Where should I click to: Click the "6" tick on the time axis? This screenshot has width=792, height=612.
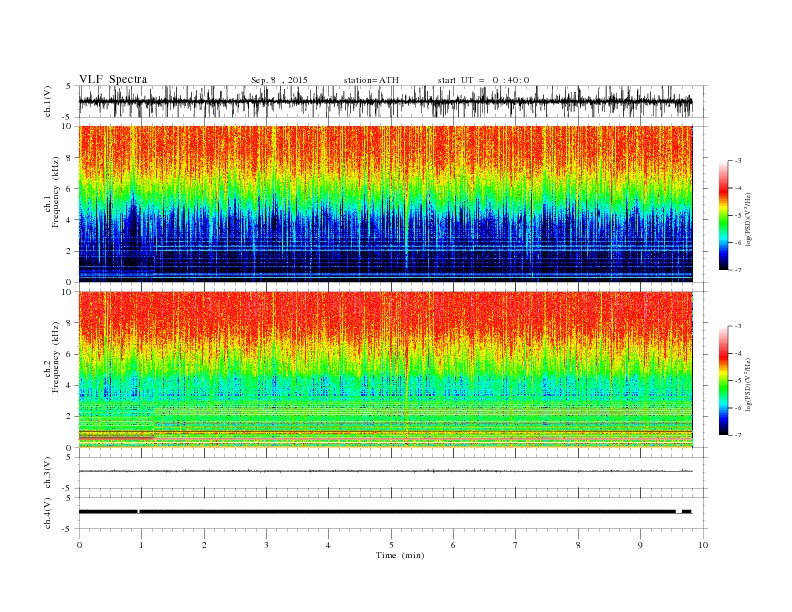tap(453, 545)
